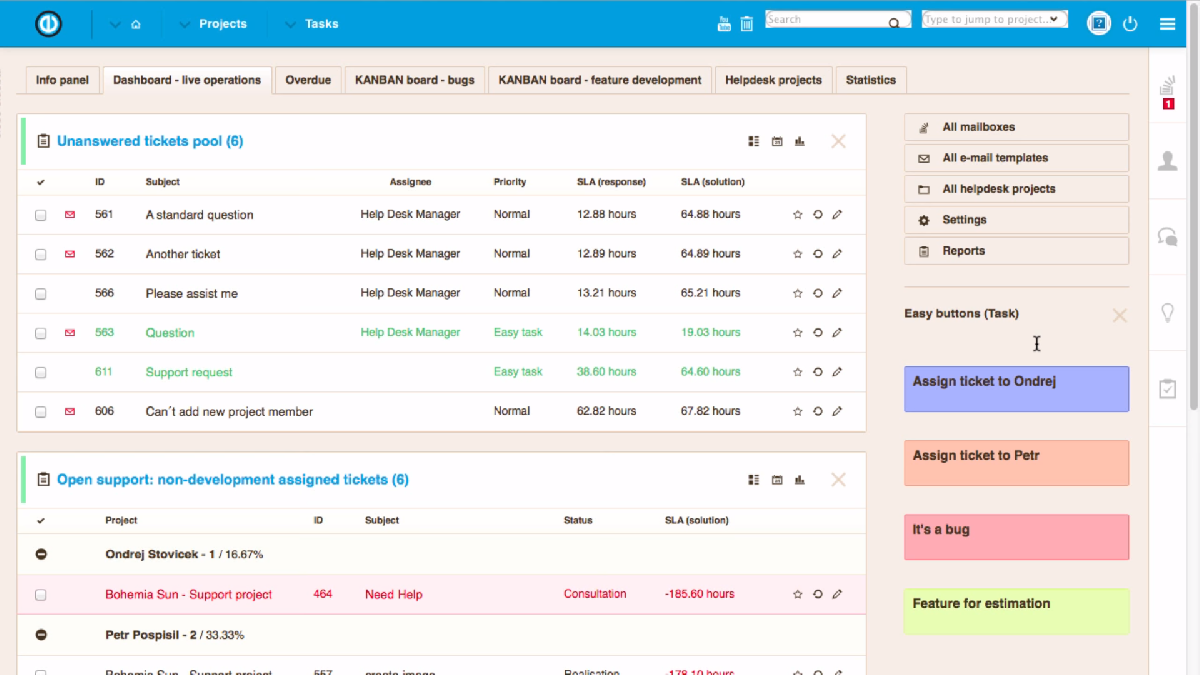Click lightbulb icon in right sidebar
This screenshot has height=675, width=1200.
tap(1167, 313)
